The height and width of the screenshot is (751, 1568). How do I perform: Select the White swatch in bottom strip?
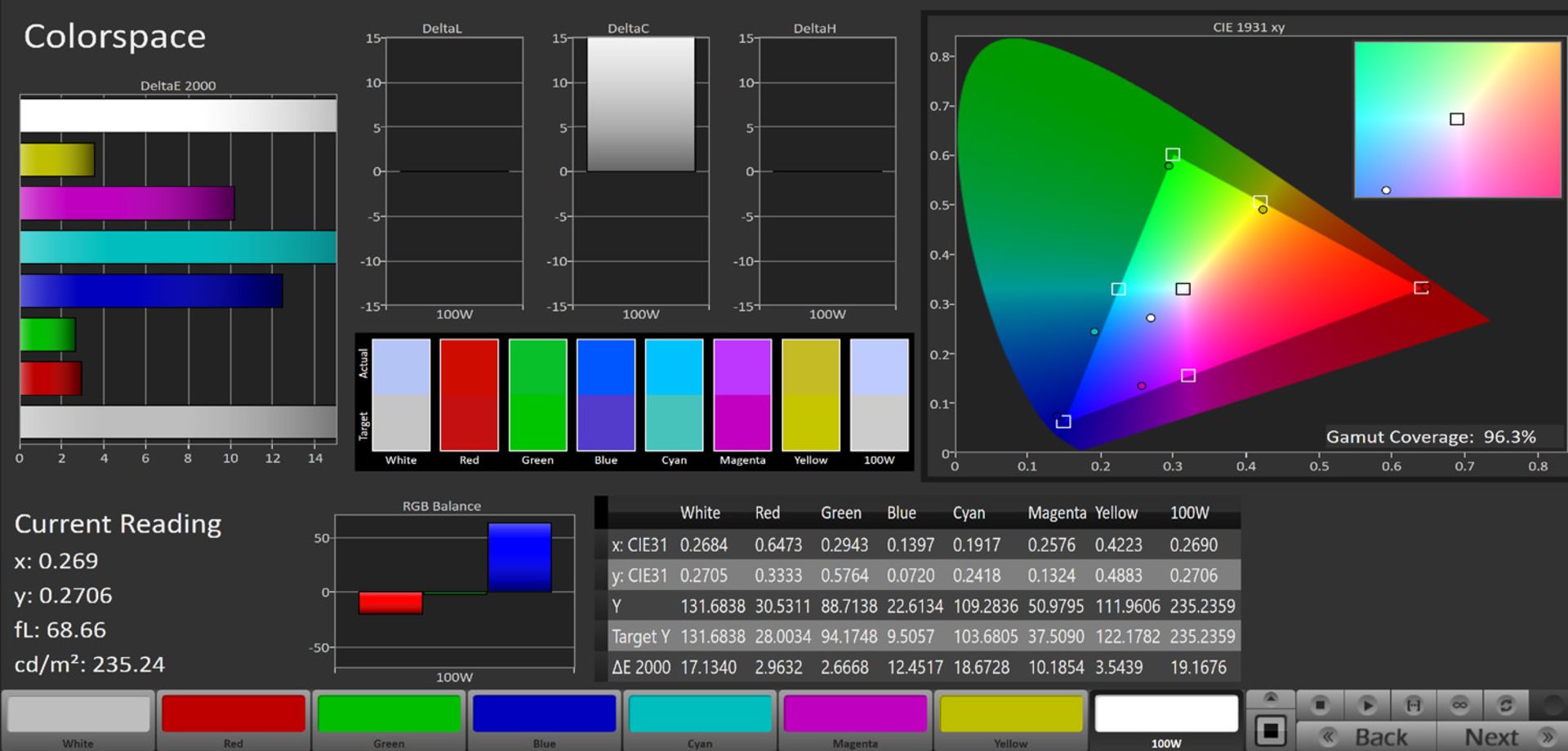pyautogui.click(x=78, y=715)
